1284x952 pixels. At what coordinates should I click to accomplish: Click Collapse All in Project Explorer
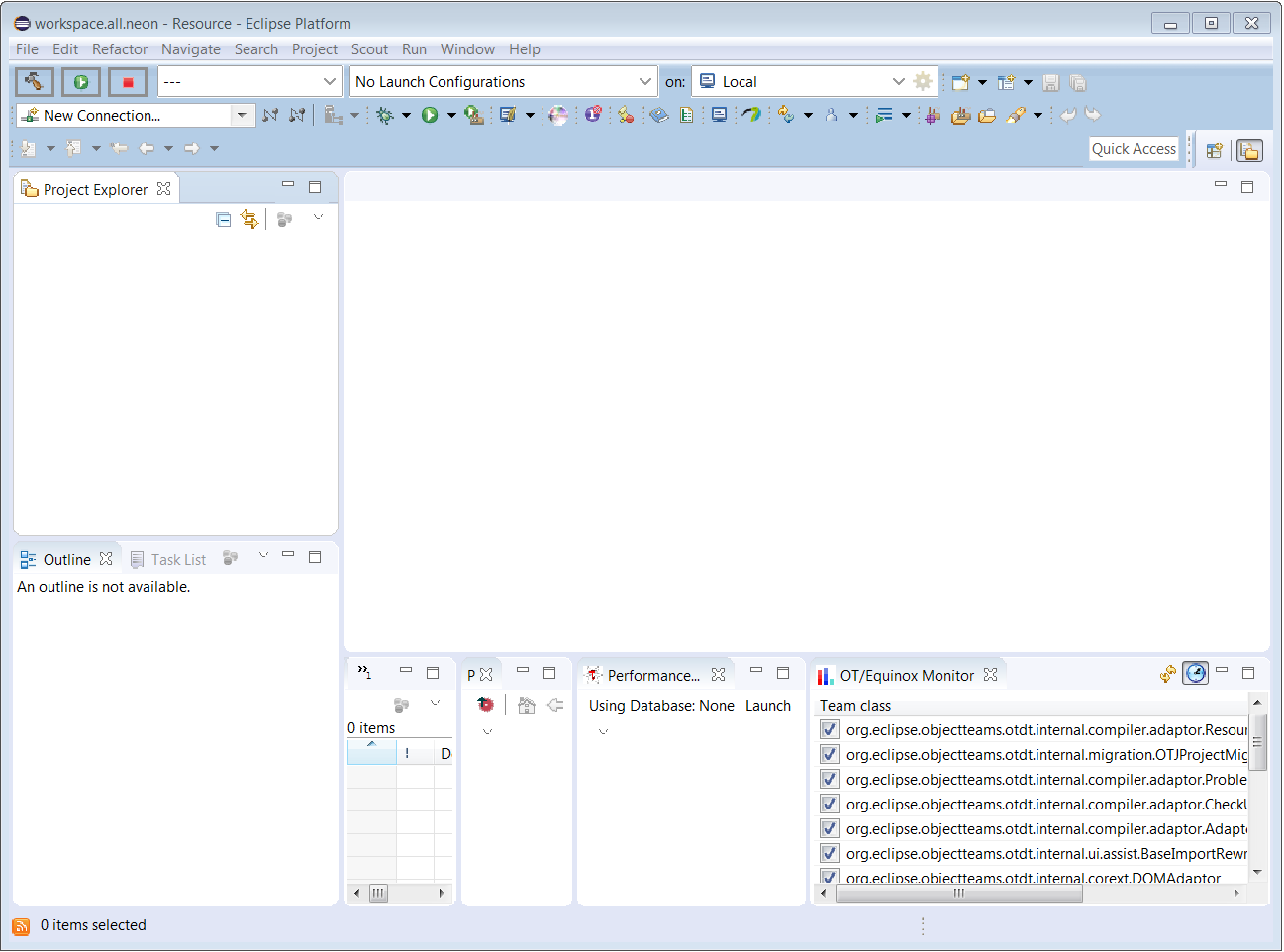pos(224,219)
